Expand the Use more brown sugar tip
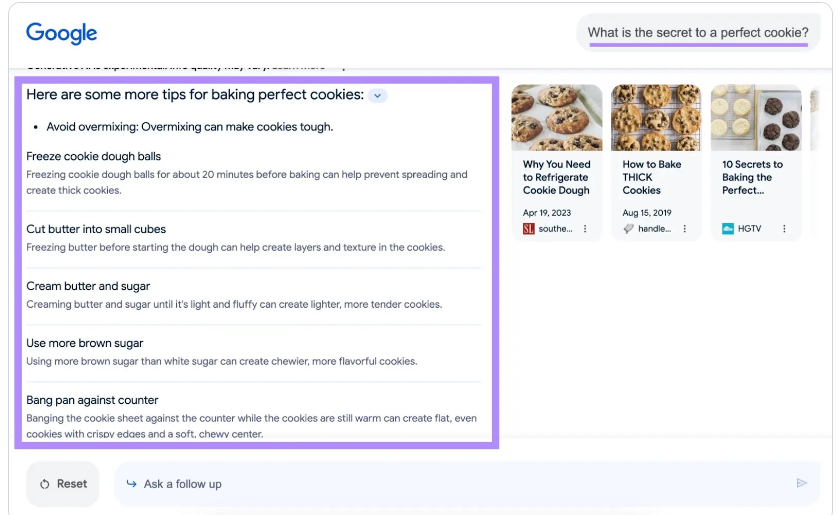This screenshot has width=838, height=515. tap(85, 343)
